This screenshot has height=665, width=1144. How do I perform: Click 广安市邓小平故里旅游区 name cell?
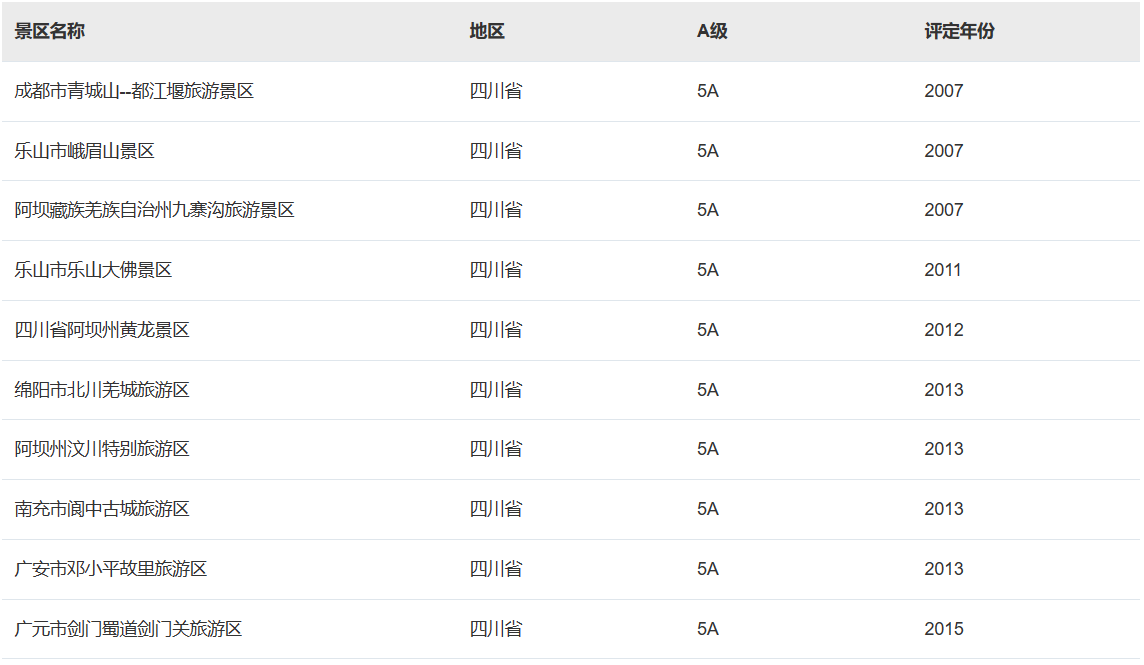coord(111,569)
